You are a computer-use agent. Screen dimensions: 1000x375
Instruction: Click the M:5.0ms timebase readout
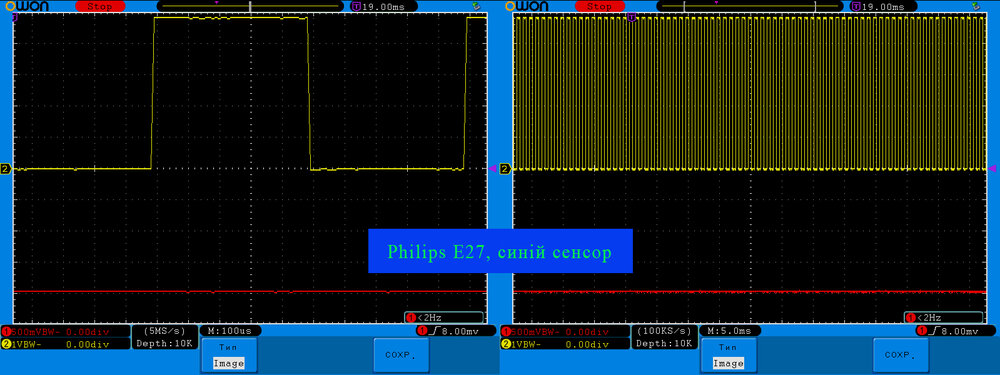tap(730, 331)
